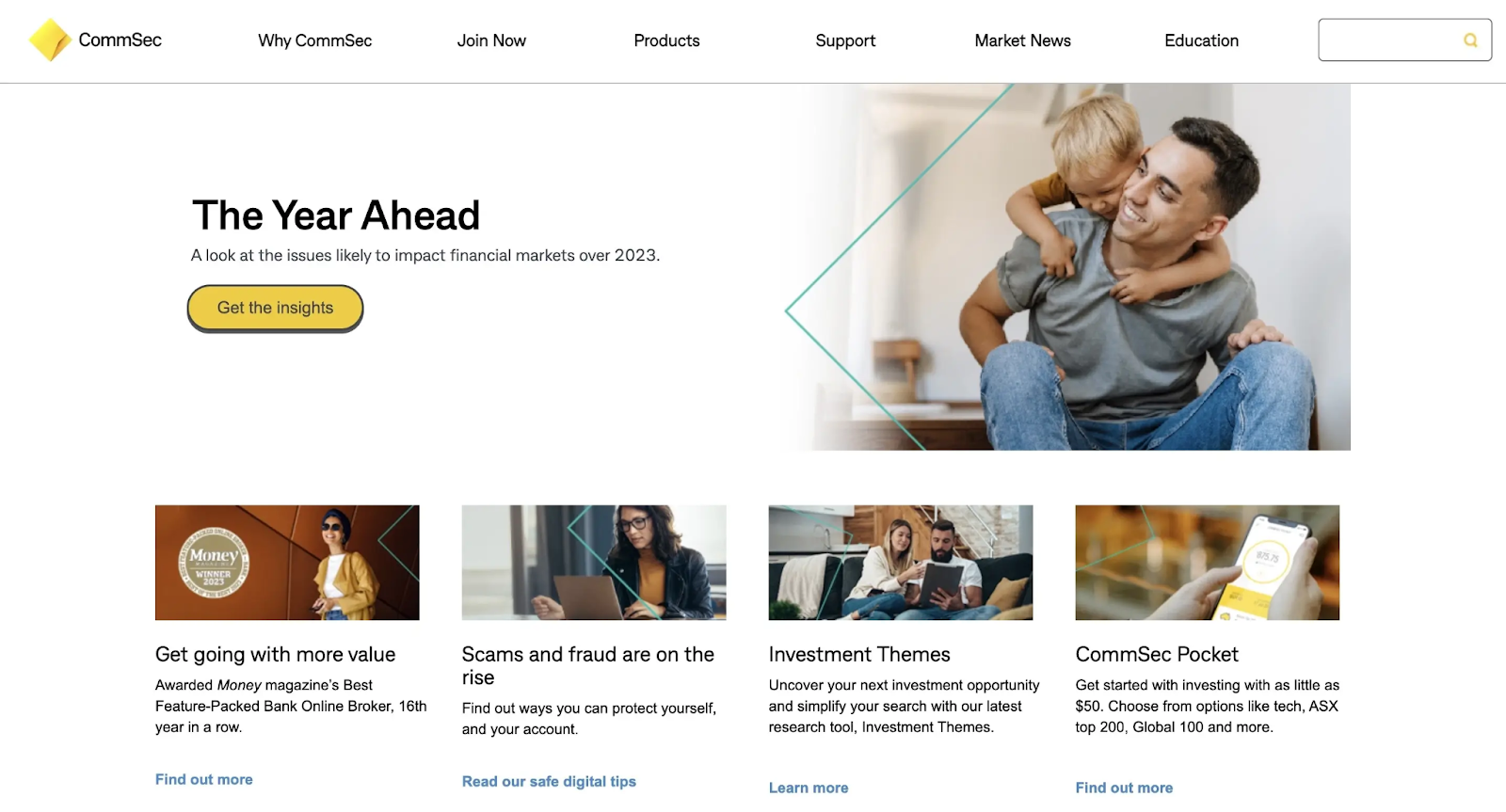
Task: Click Get going with more value heading
Action: (x=275, y=655)
